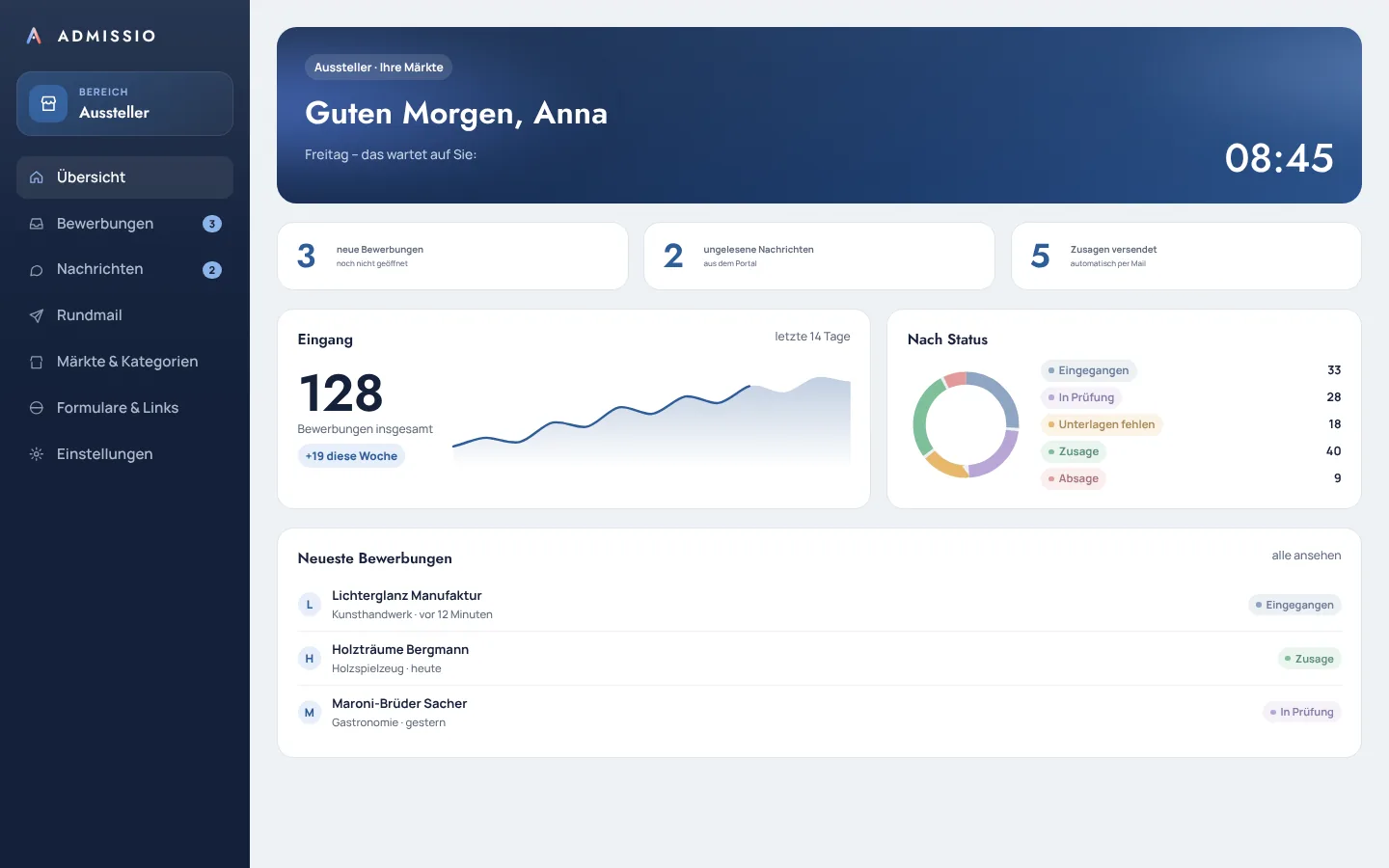Click the Aussteller store icon
This screenshot has width=1389, height=868.
(x=48, y=103)
